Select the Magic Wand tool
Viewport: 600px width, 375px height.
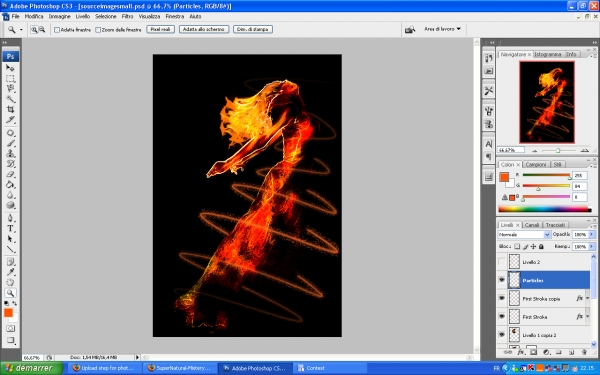point(10,99)
